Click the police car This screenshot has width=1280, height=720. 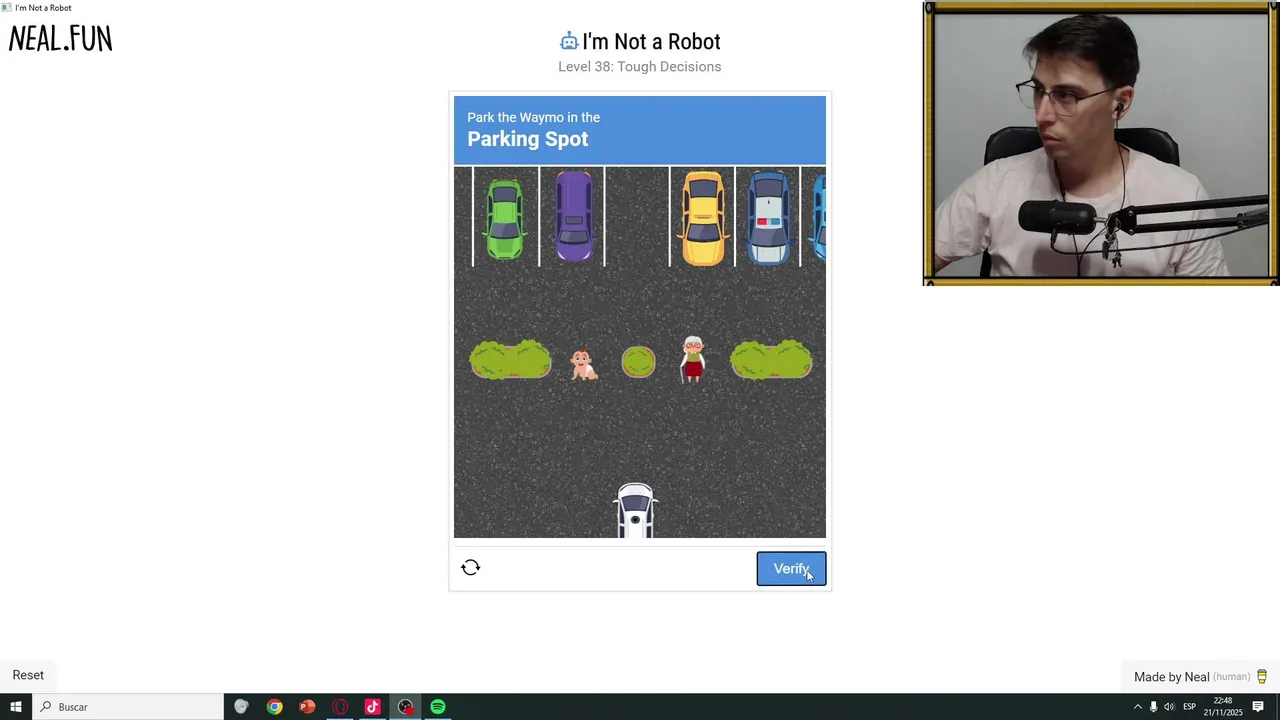click(768, 218)
